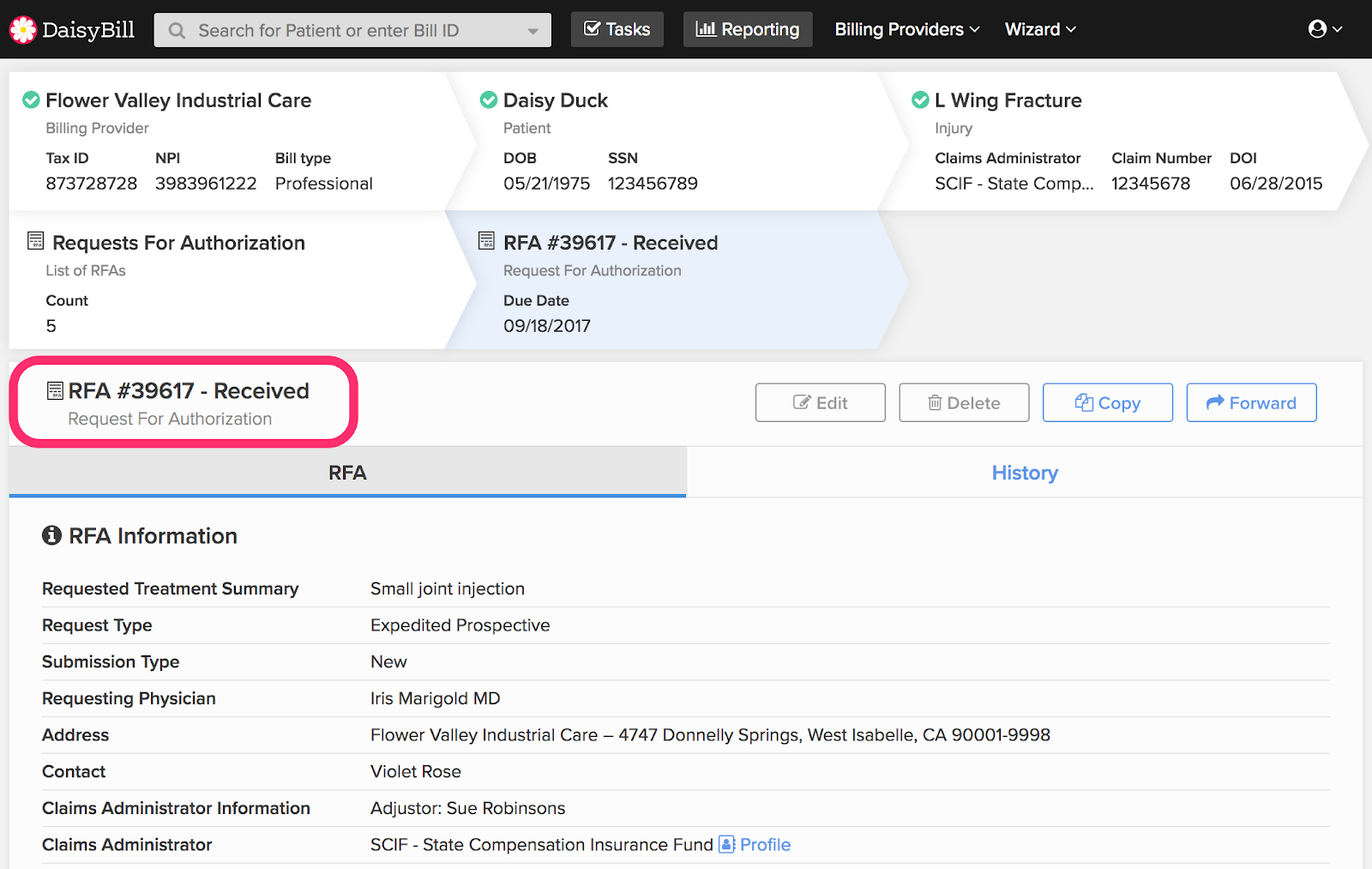Click the contact card icon next to Profile
Screen dimensions: 1372x869
click(x=726, y=844)
